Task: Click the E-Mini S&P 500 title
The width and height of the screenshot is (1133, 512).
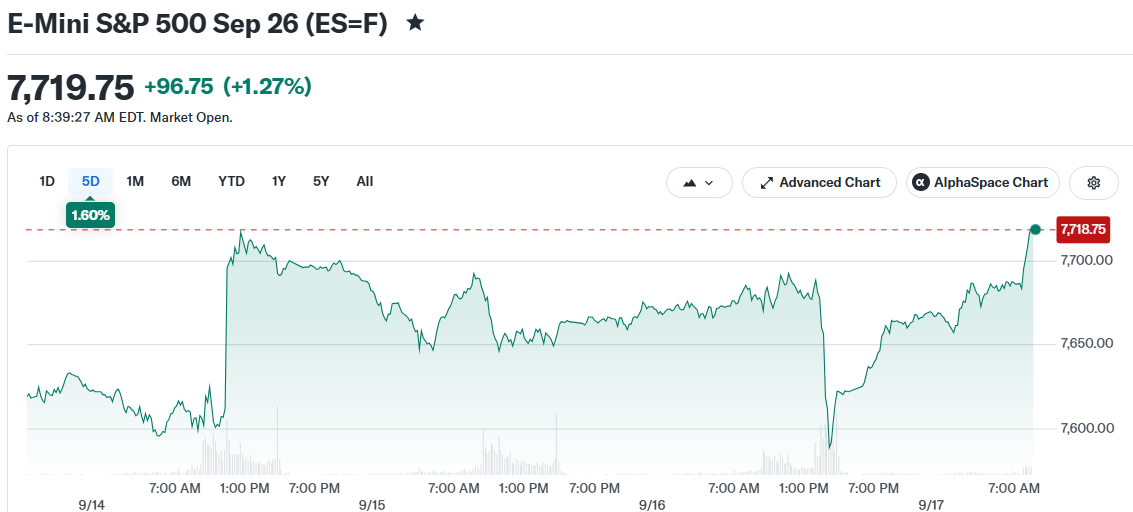Action: pyautogui.click(x=198, y=23)
